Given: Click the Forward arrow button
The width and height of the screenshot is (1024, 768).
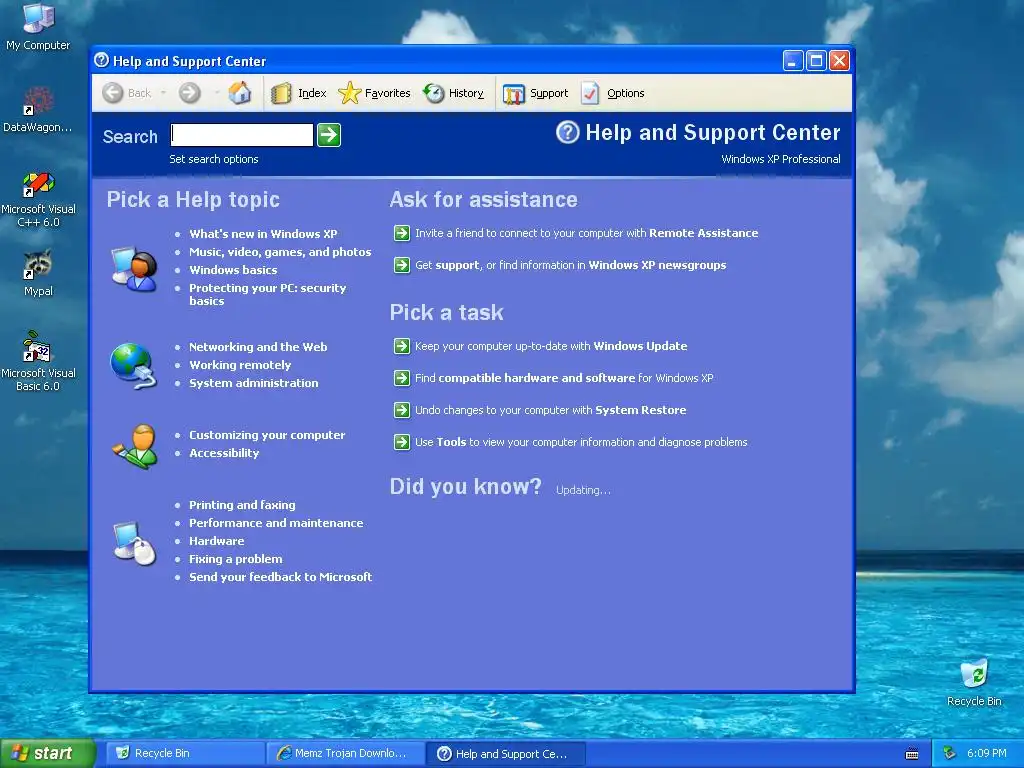Looking at the screenshot, I should coord(189,93).
